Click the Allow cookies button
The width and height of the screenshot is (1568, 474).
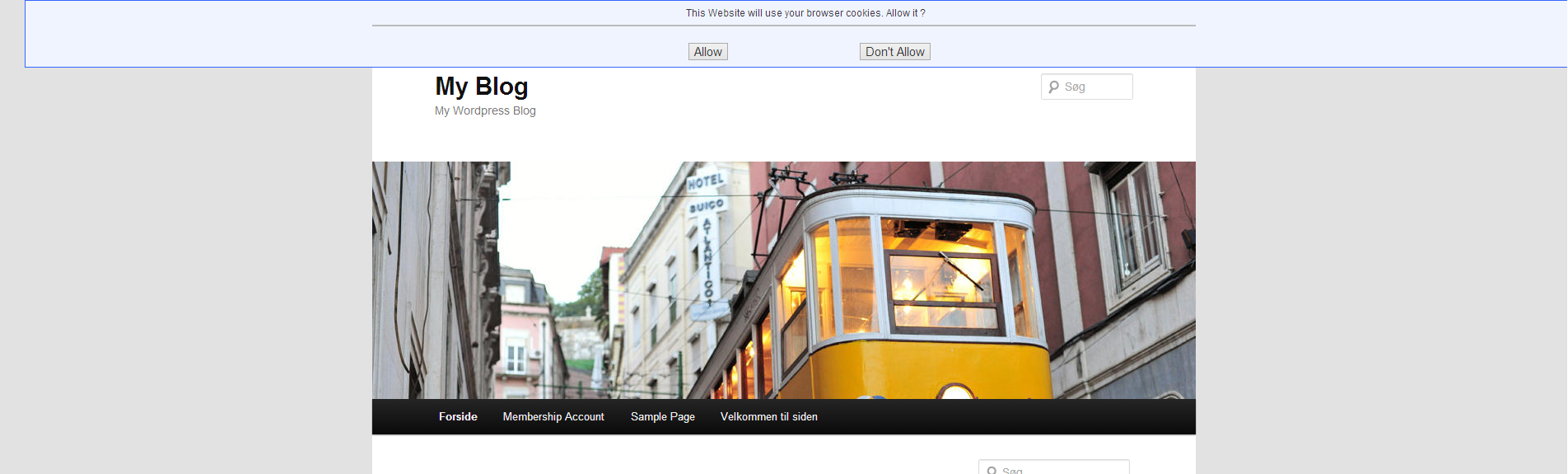pyautogui.click(x=707, y=52)
